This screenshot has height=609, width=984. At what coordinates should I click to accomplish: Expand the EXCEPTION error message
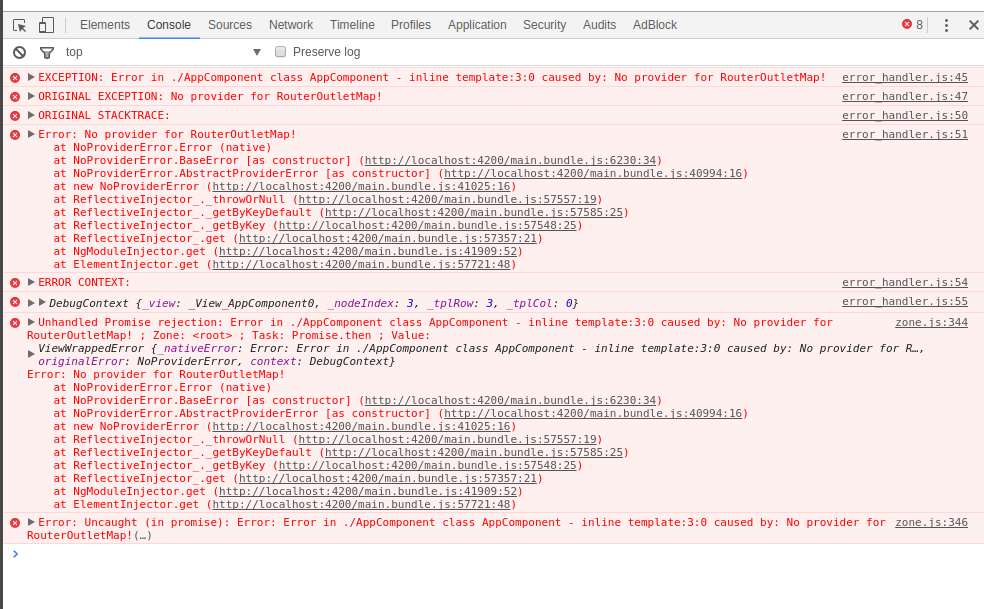29,77
